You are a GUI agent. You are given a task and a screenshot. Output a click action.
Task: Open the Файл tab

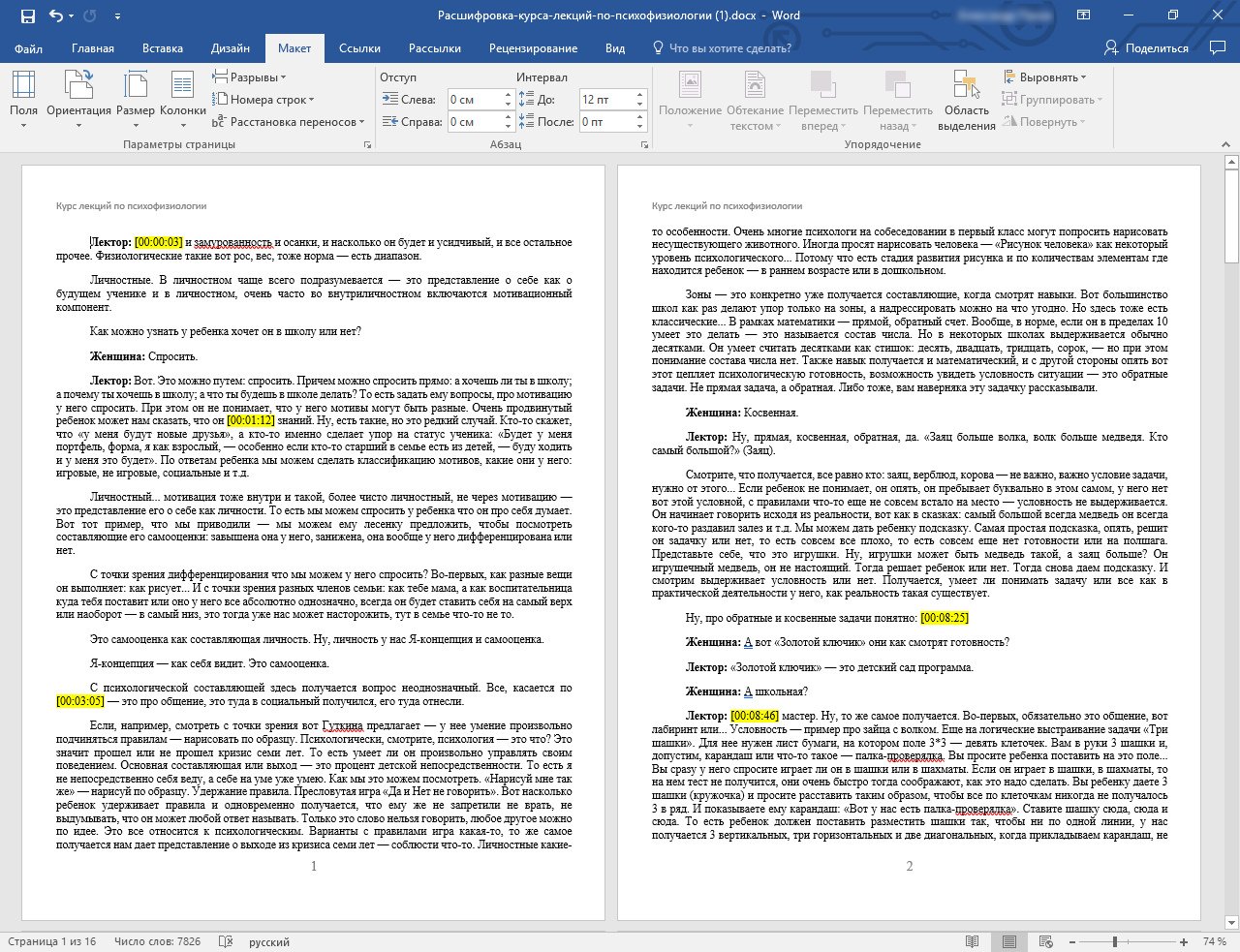pyautogui.click(x=28, y=48)
